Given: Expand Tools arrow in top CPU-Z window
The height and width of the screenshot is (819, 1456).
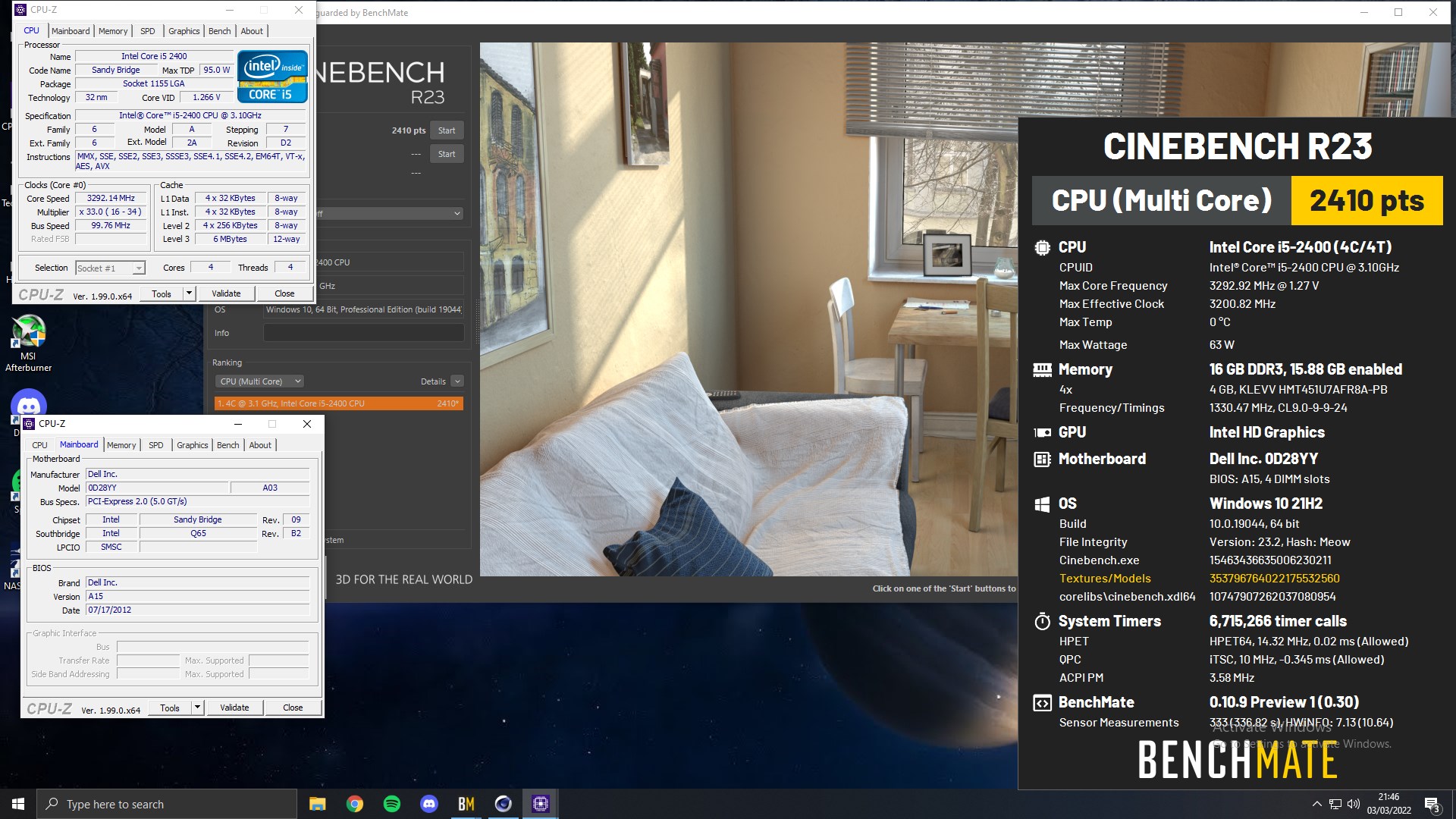Looking at the screenshot, I should pos(189,293).
